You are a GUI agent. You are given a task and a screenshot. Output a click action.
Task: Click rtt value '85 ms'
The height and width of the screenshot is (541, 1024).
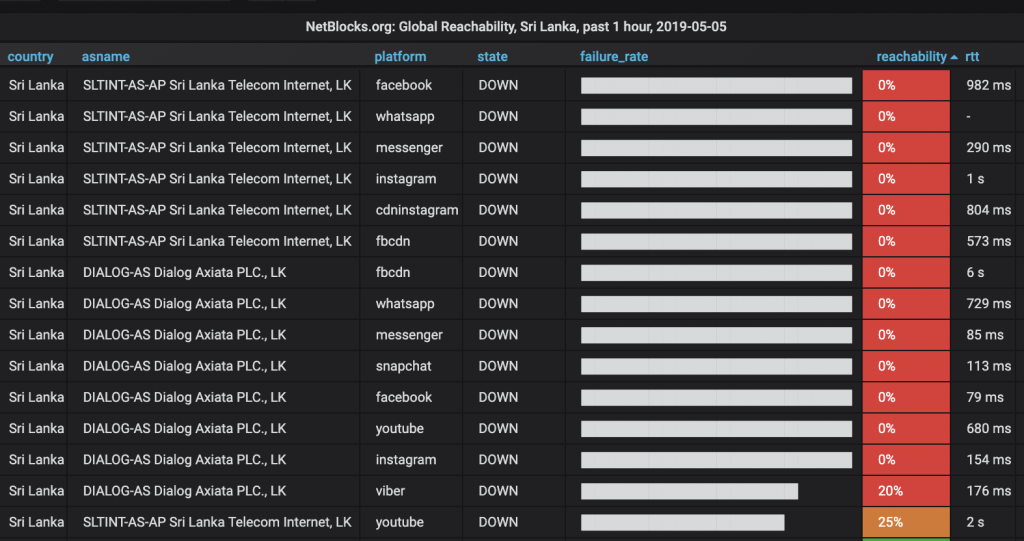coord(985,335)
